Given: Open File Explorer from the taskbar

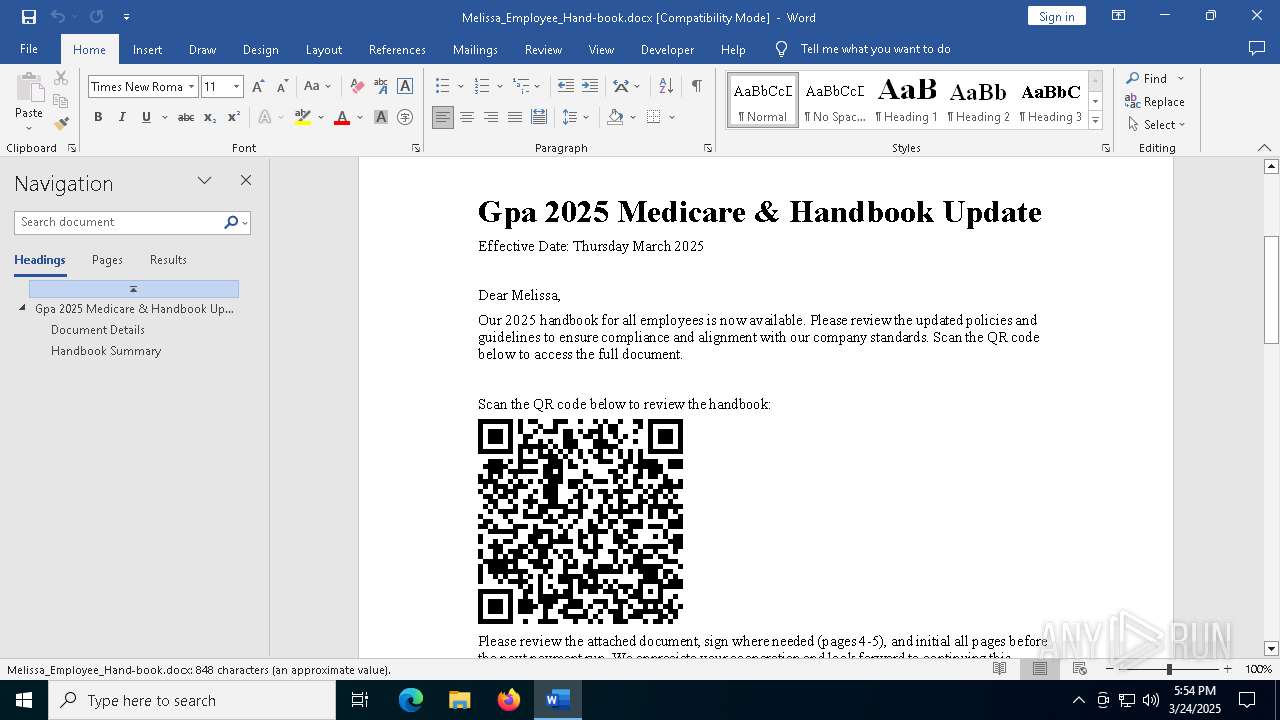Looking at the screenshot, I should click(460, 700).
